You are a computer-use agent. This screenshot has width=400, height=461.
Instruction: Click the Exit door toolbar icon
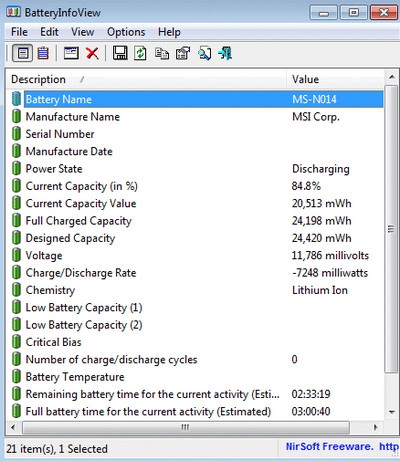click(x=225, y=53)
